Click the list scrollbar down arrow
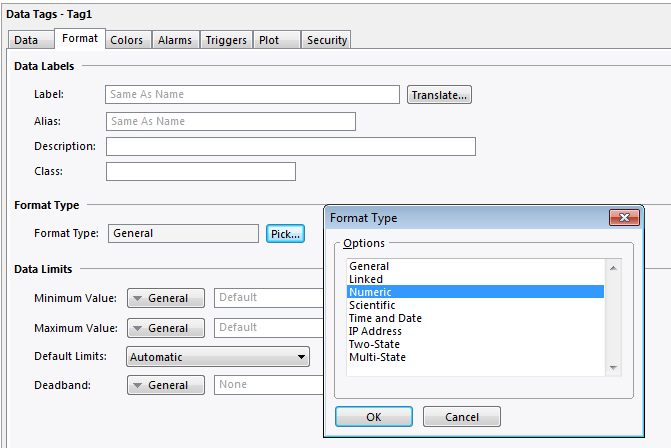Screen dimensions: 671x448 click(x=613, y=368)
